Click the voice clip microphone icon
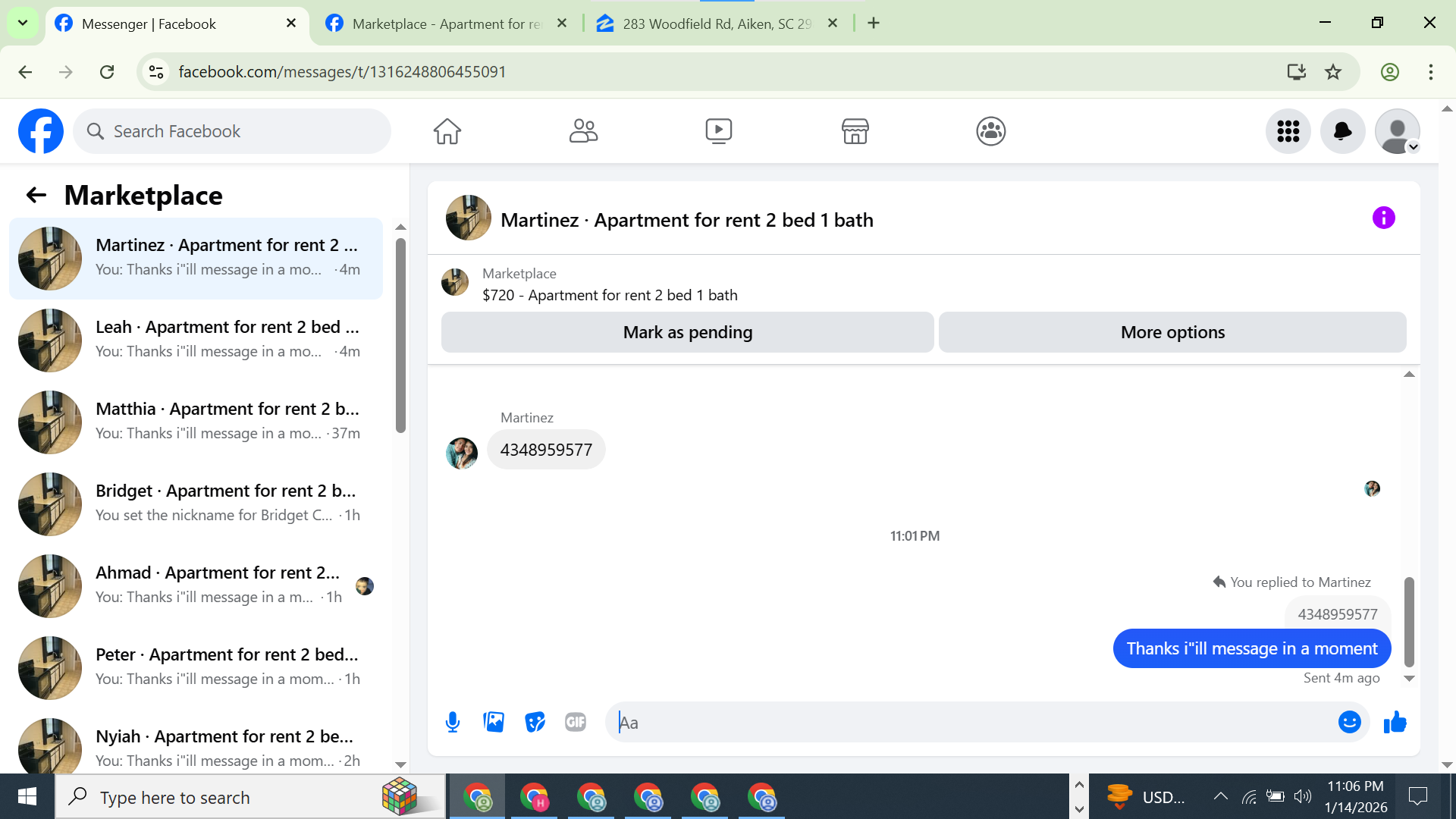 [x=453, y=722]
